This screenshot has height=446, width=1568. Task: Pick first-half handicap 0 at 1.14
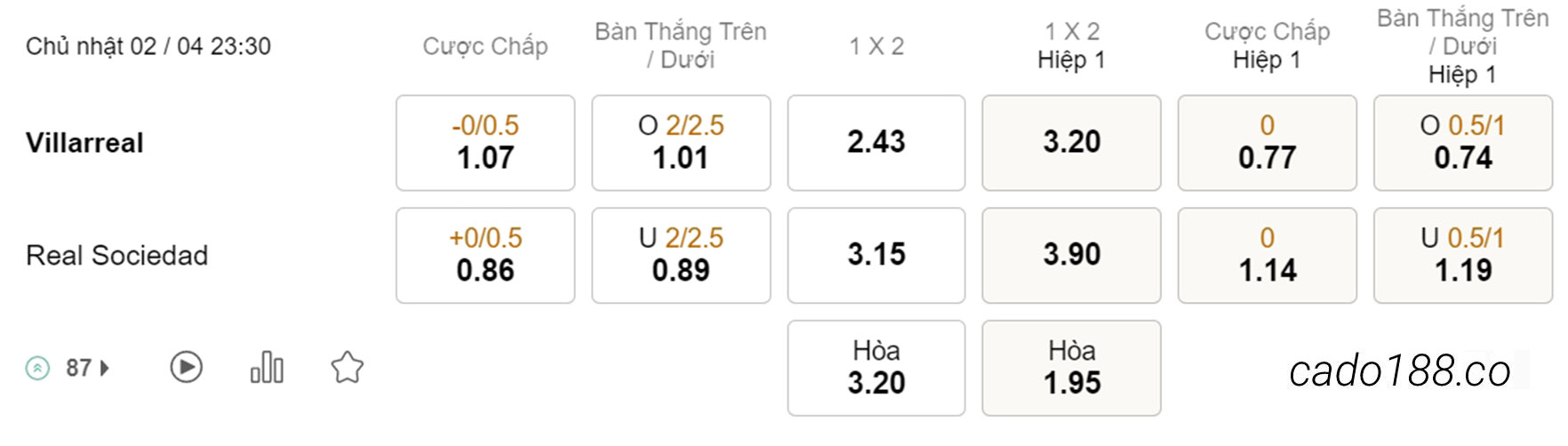point(1268,256)
